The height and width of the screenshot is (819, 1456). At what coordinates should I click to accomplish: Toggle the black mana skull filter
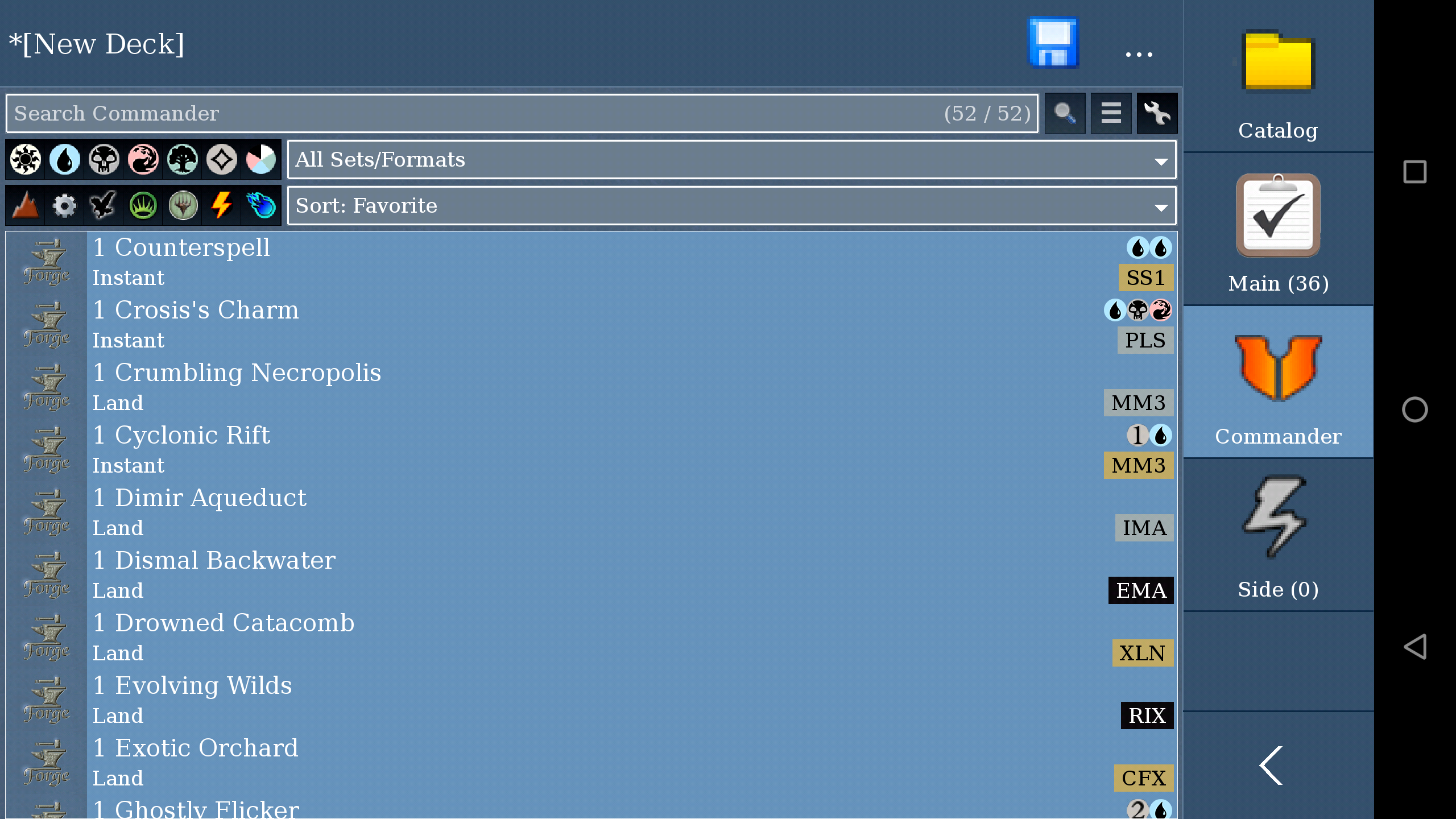pos(104,159)
